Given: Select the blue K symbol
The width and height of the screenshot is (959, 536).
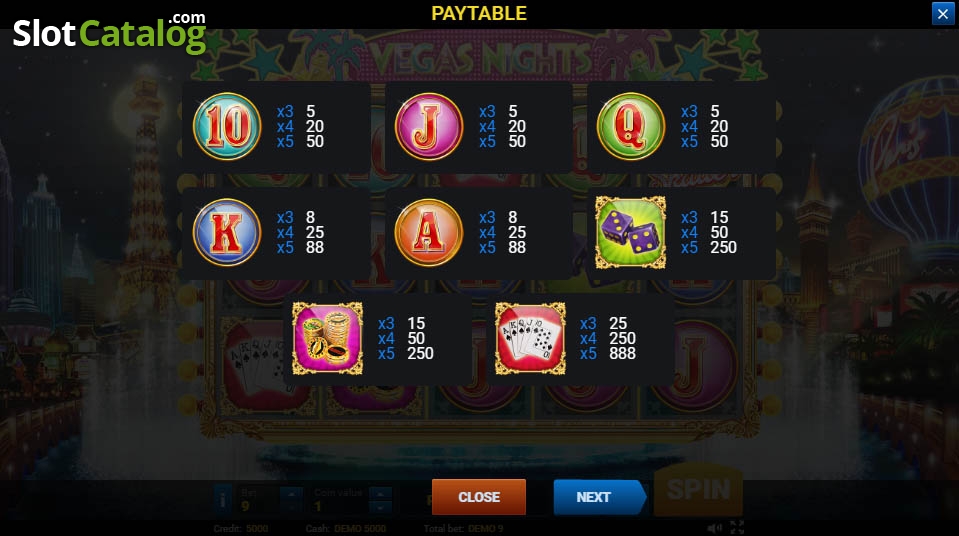Looking at the screenshot, I should click(x=228, y=233).
